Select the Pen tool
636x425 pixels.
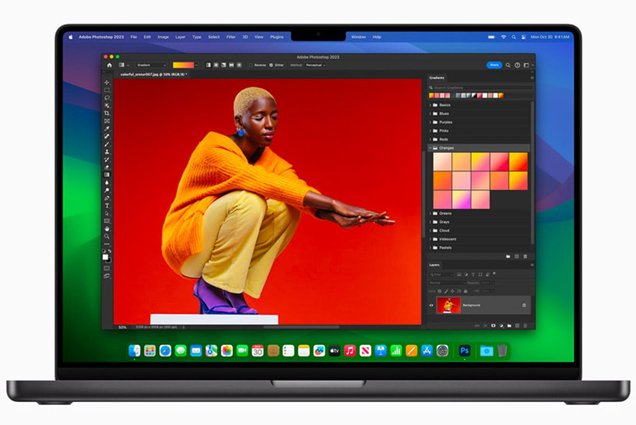[x=107, y=198]
